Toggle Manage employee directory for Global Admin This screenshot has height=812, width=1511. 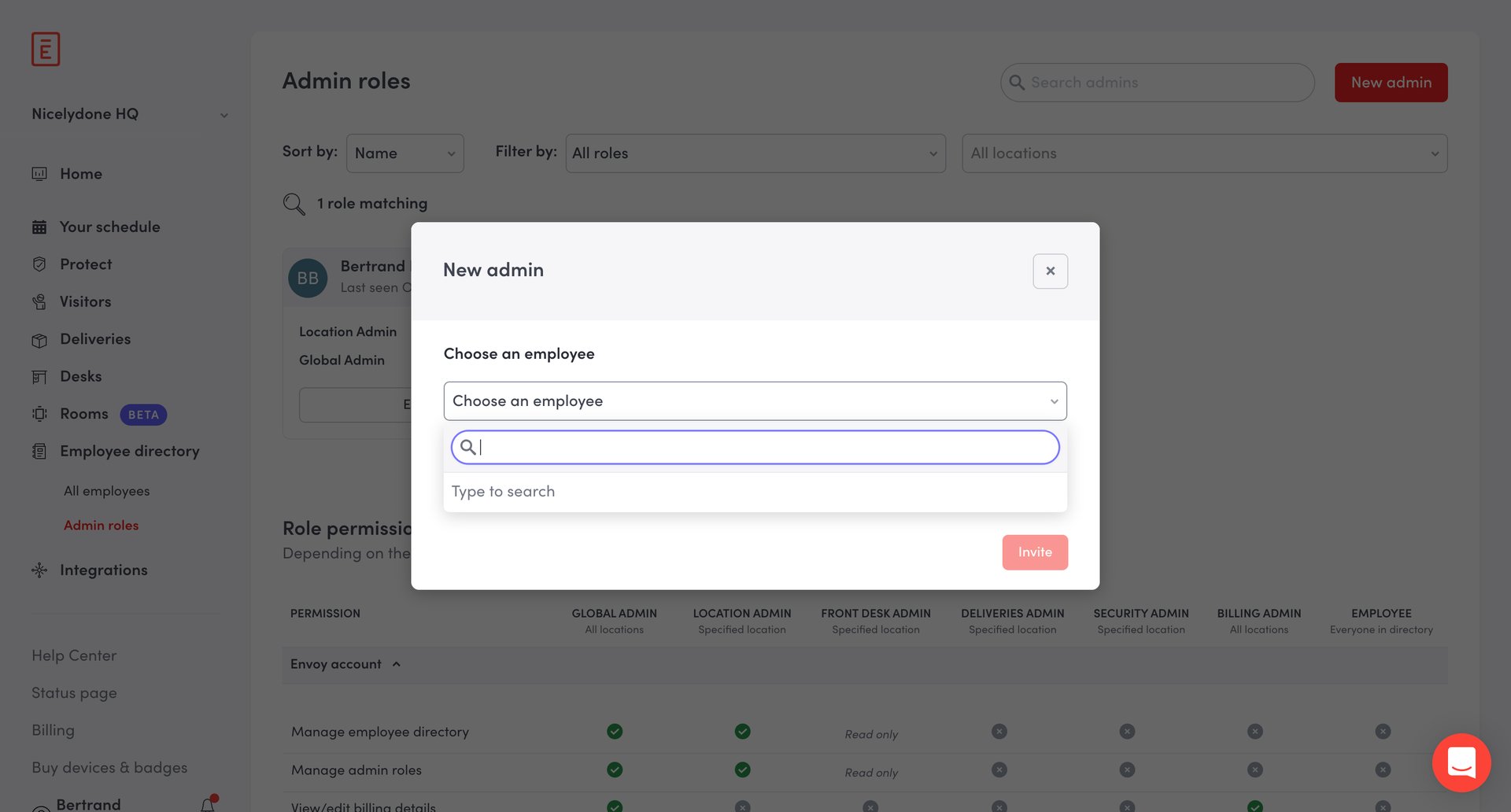pos(615,731)
